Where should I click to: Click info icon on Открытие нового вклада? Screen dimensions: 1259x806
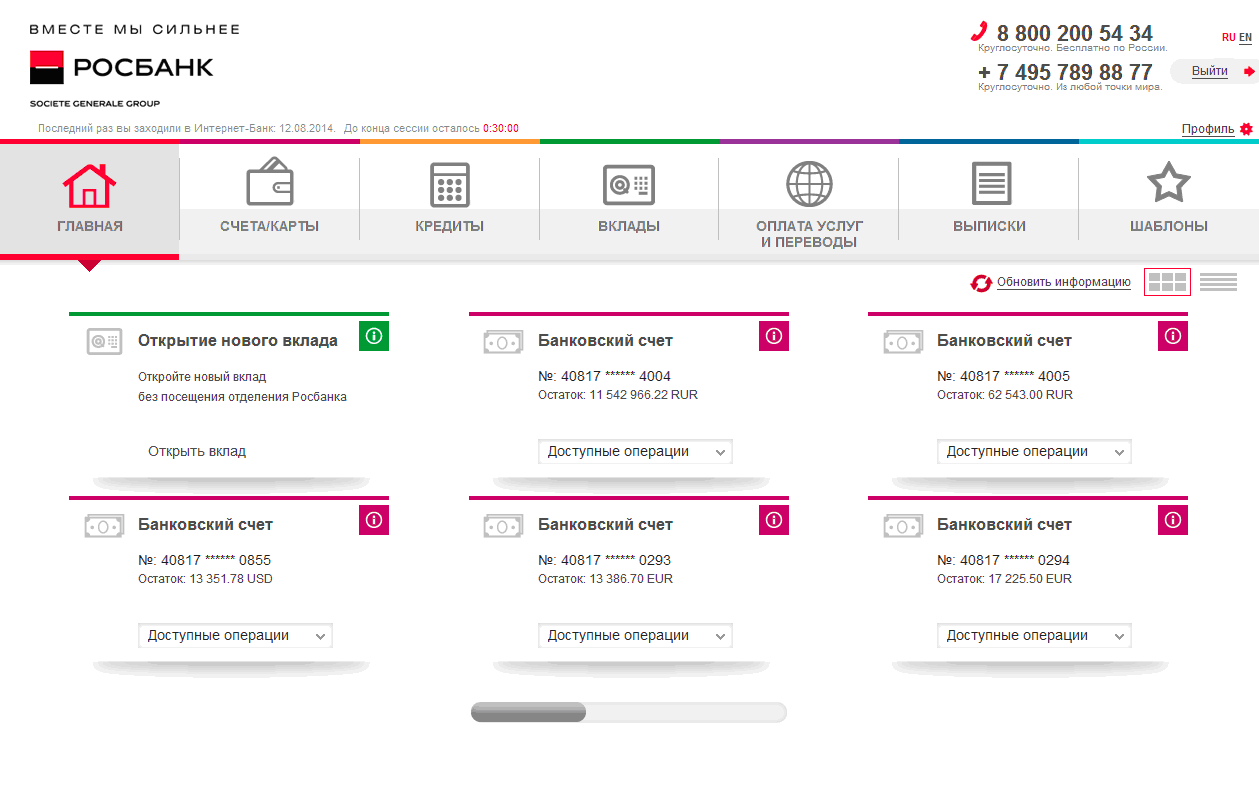373,336
